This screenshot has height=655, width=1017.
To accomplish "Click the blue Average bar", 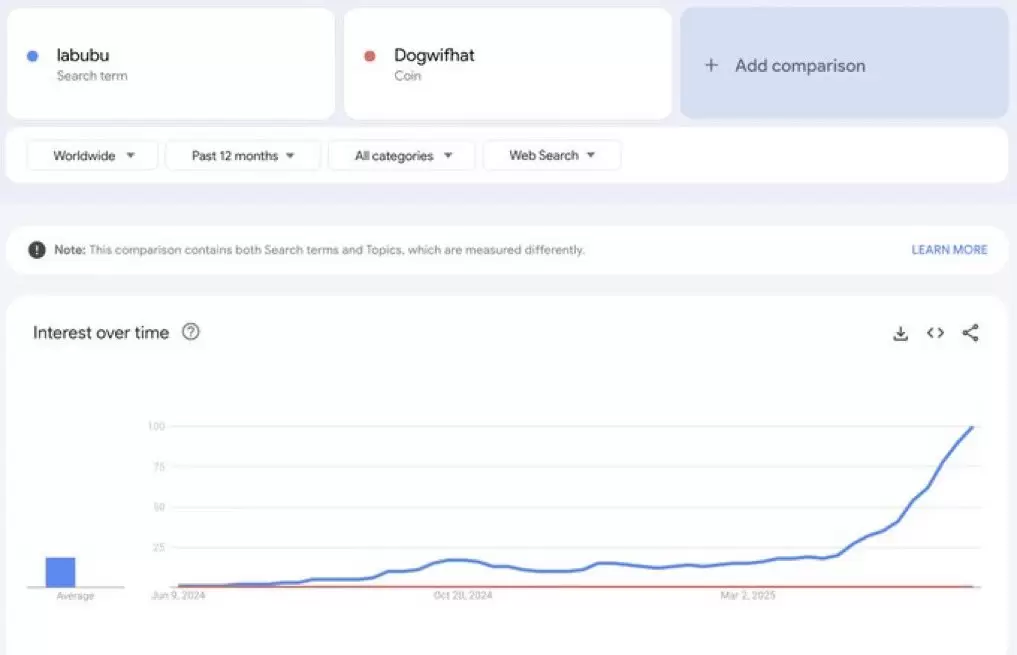I will pyautogui.click(x=61, y=572).
